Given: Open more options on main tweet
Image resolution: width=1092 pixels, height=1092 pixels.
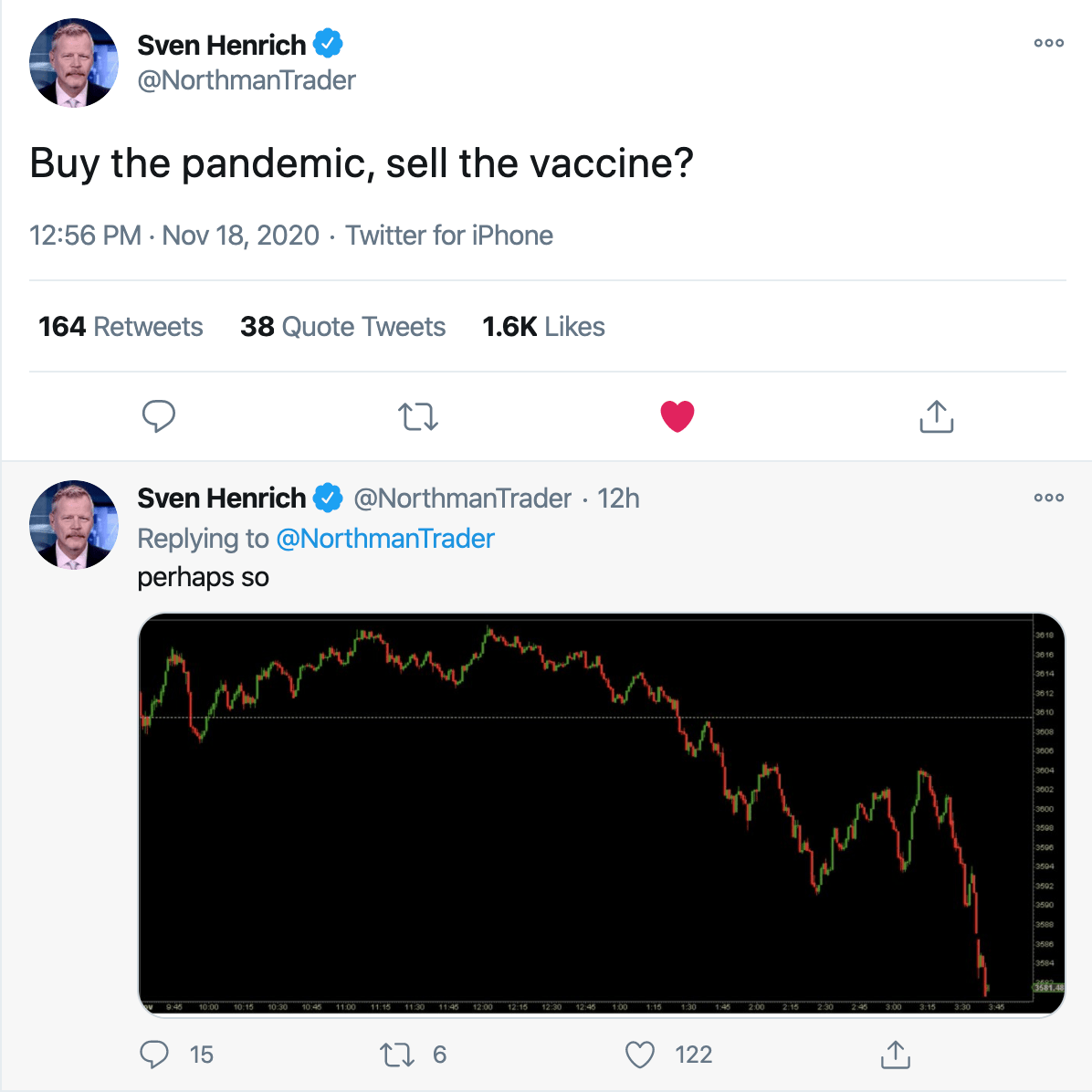Looking at the screenshot, I should (1048, 43).
